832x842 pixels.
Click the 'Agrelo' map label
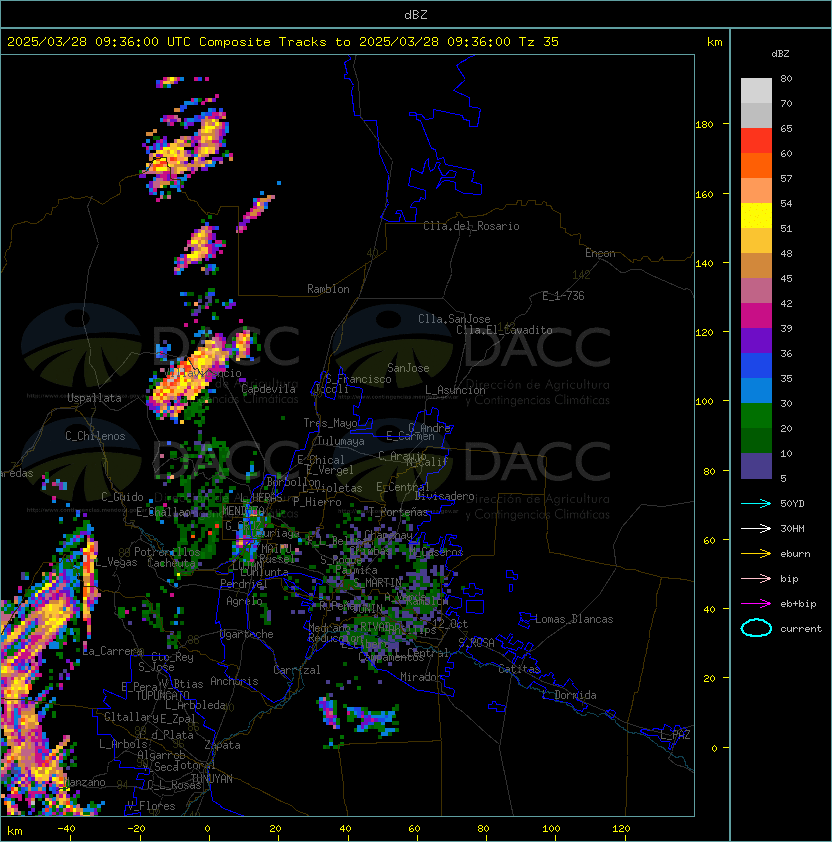[244, 601]
